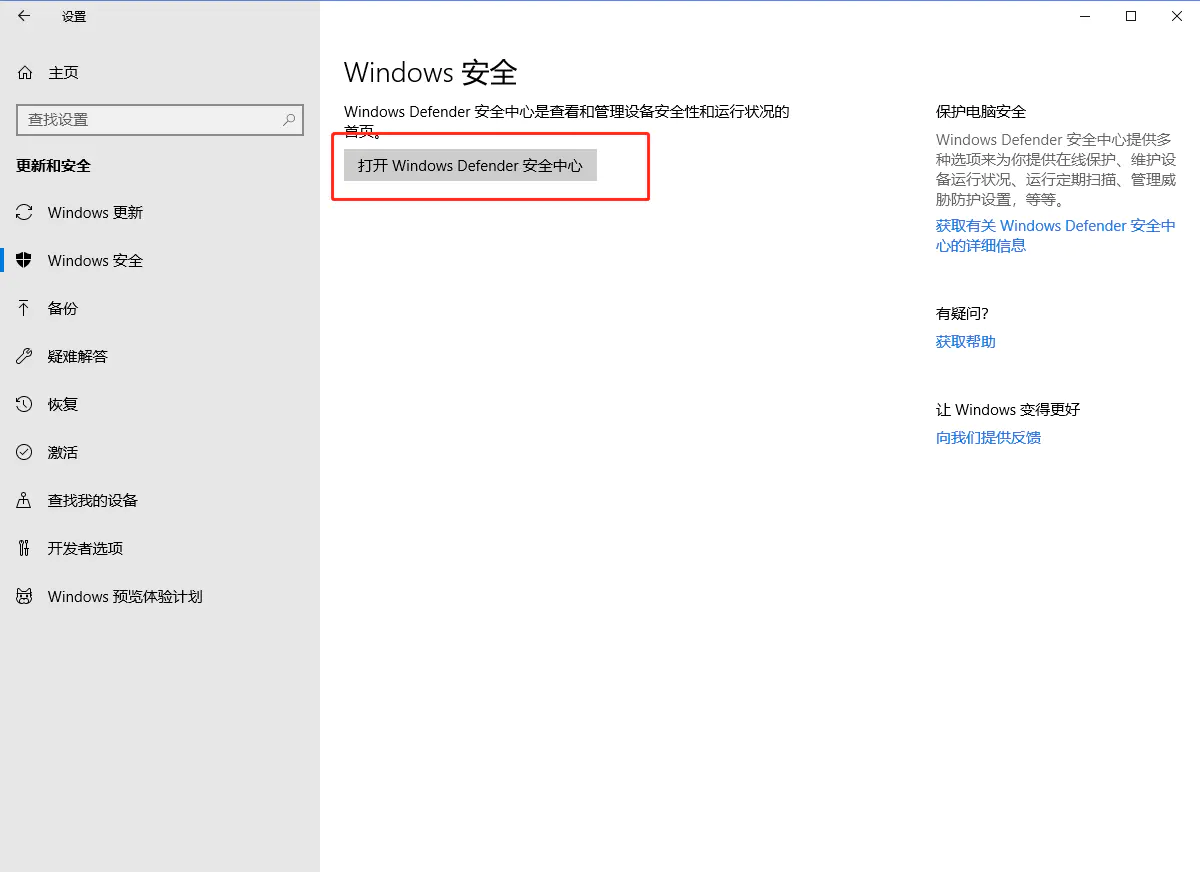Focus the 查找设置 search box
Screen dimensions: 1200x872
point(160,119)
